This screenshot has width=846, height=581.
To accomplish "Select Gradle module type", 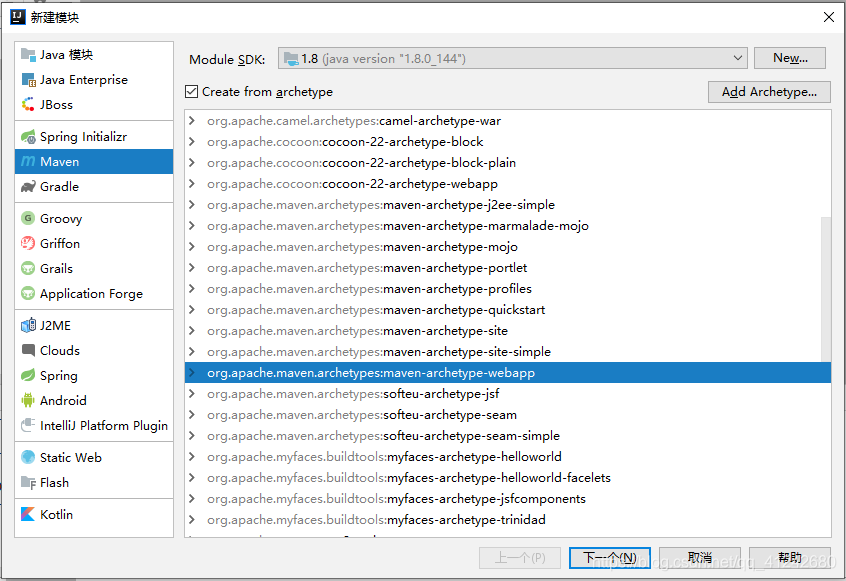I will 94,187.
